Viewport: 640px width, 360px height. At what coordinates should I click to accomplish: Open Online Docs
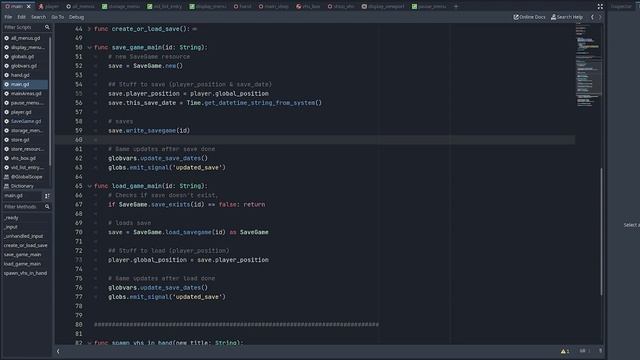(529, 17)
